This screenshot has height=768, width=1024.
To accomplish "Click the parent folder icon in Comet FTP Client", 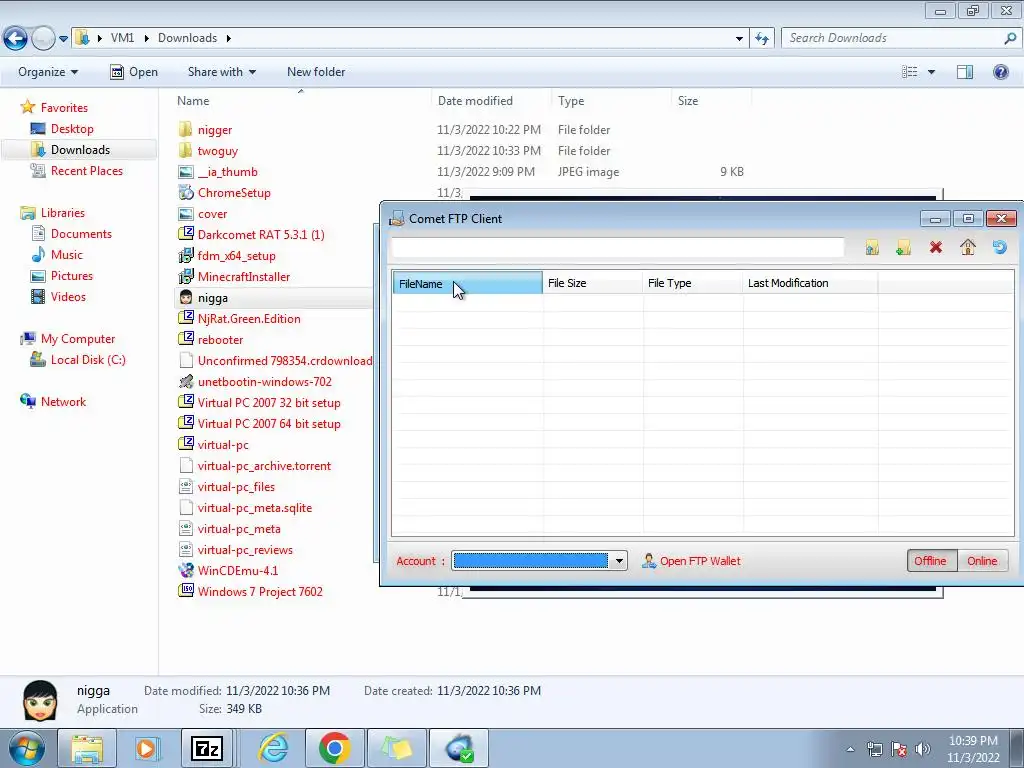I will point(872,248).
